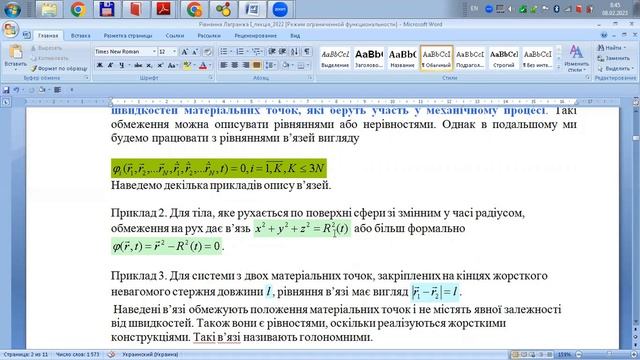Screen dimensions: 640x360
Task: Toggle paragraph marks ¶ display
Action: tap(307, 52)
